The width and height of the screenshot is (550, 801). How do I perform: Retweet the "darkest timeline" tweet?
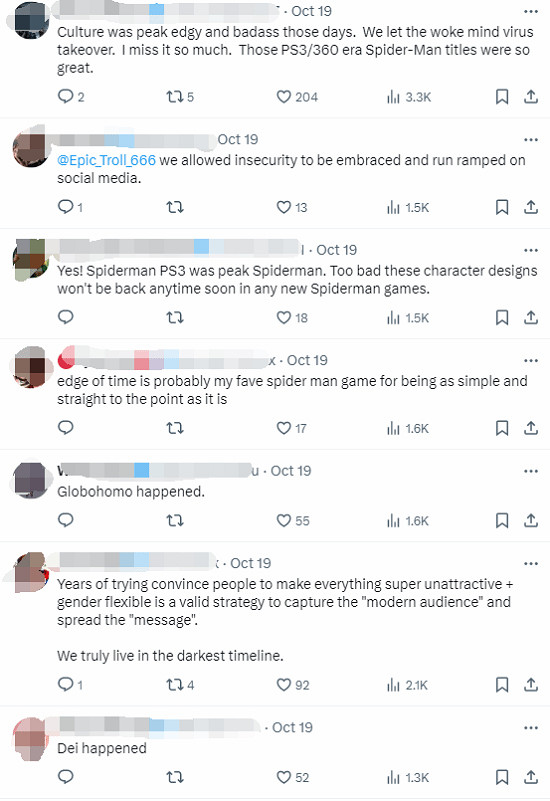[x=180, y=685]
